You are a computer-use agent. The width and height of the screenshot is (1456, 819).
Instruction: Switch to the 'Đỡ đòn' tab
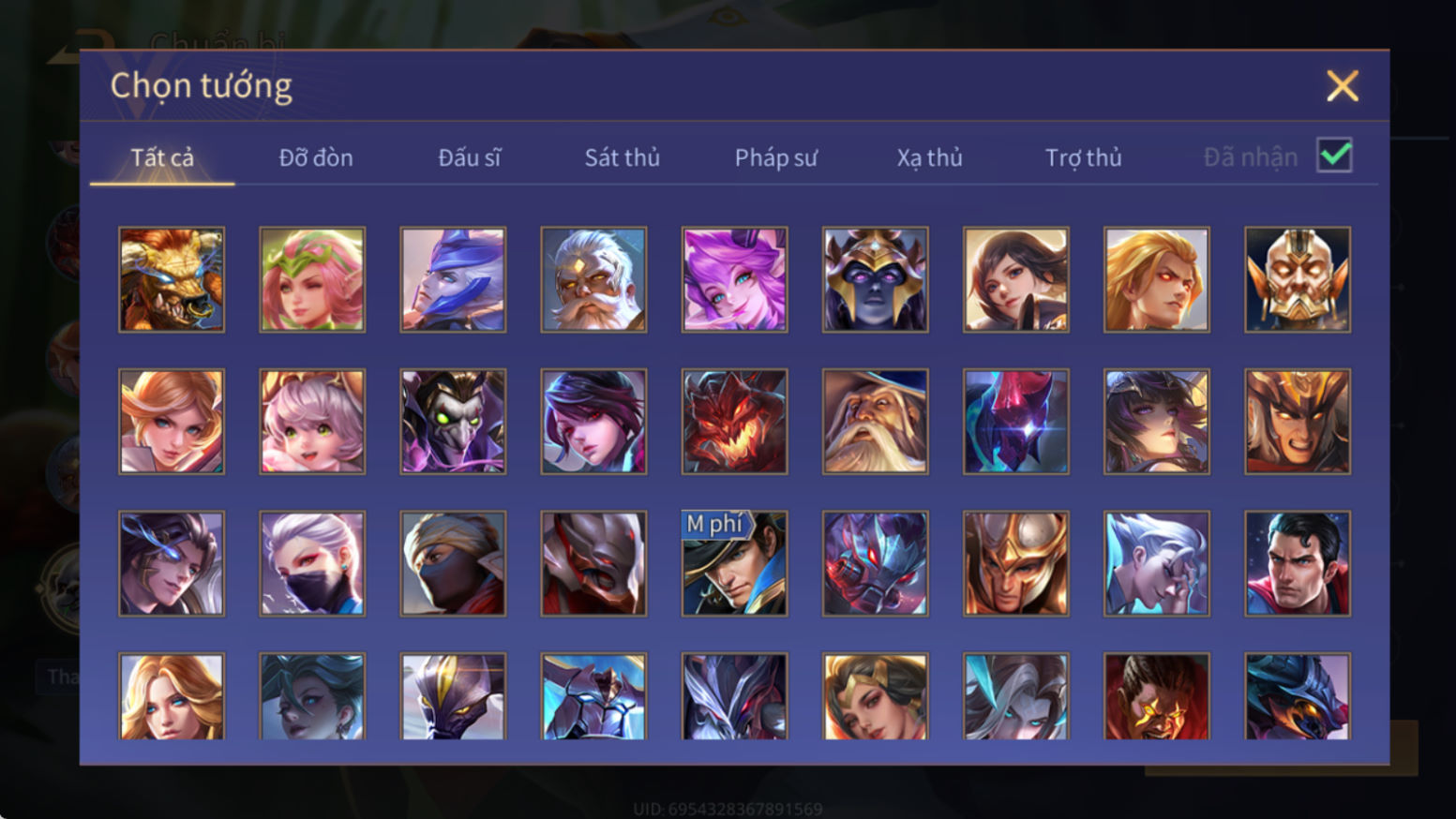tap(316, 157)
